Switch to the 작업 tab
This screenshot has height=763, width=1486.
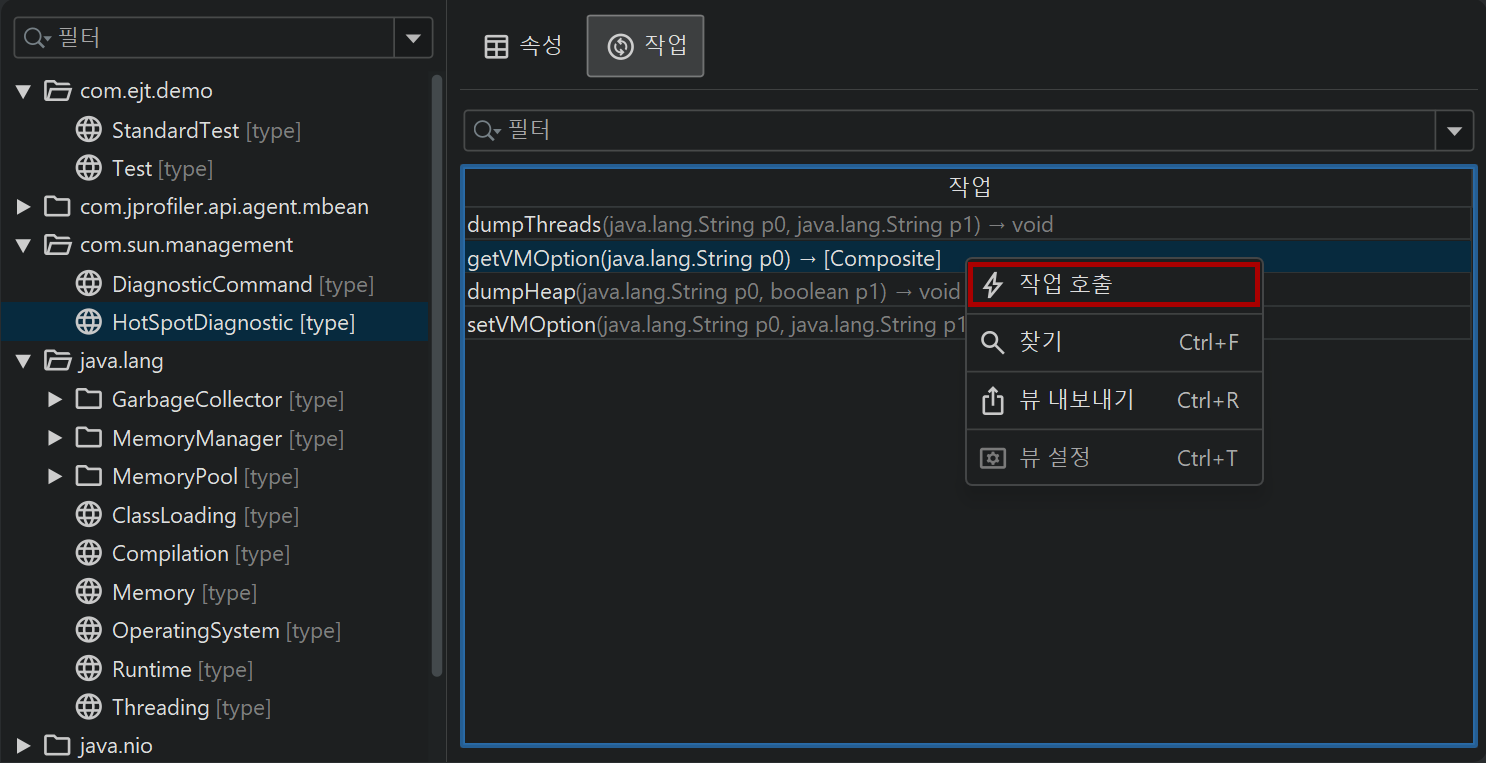point(645,46)
